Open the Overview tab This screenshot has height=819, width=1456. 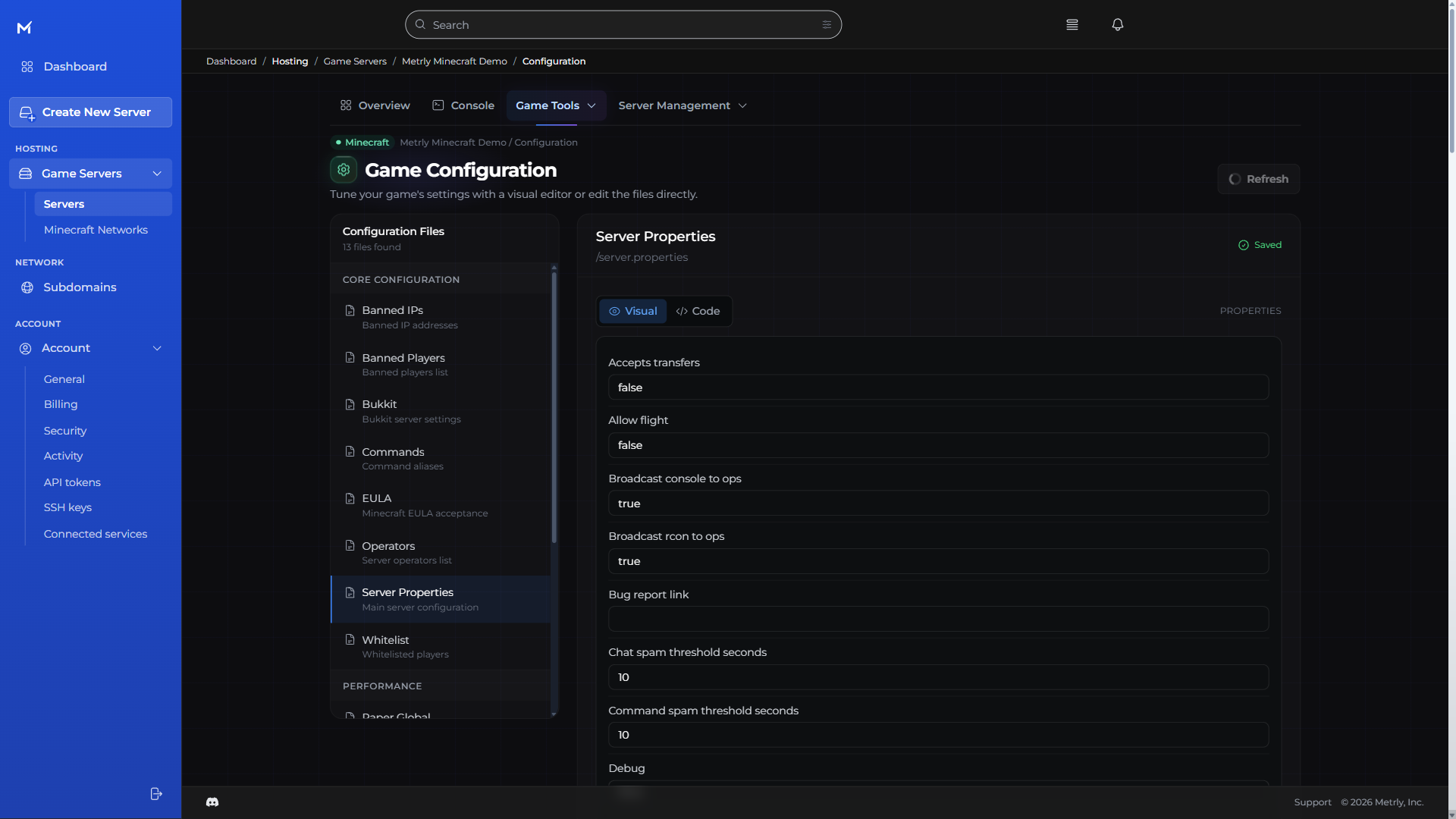click(375, 105)
